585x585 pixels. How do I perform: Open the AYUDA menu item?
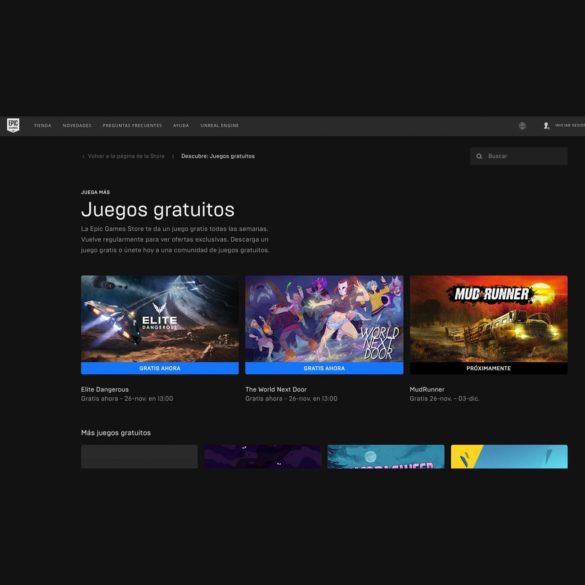click(181, 126)
